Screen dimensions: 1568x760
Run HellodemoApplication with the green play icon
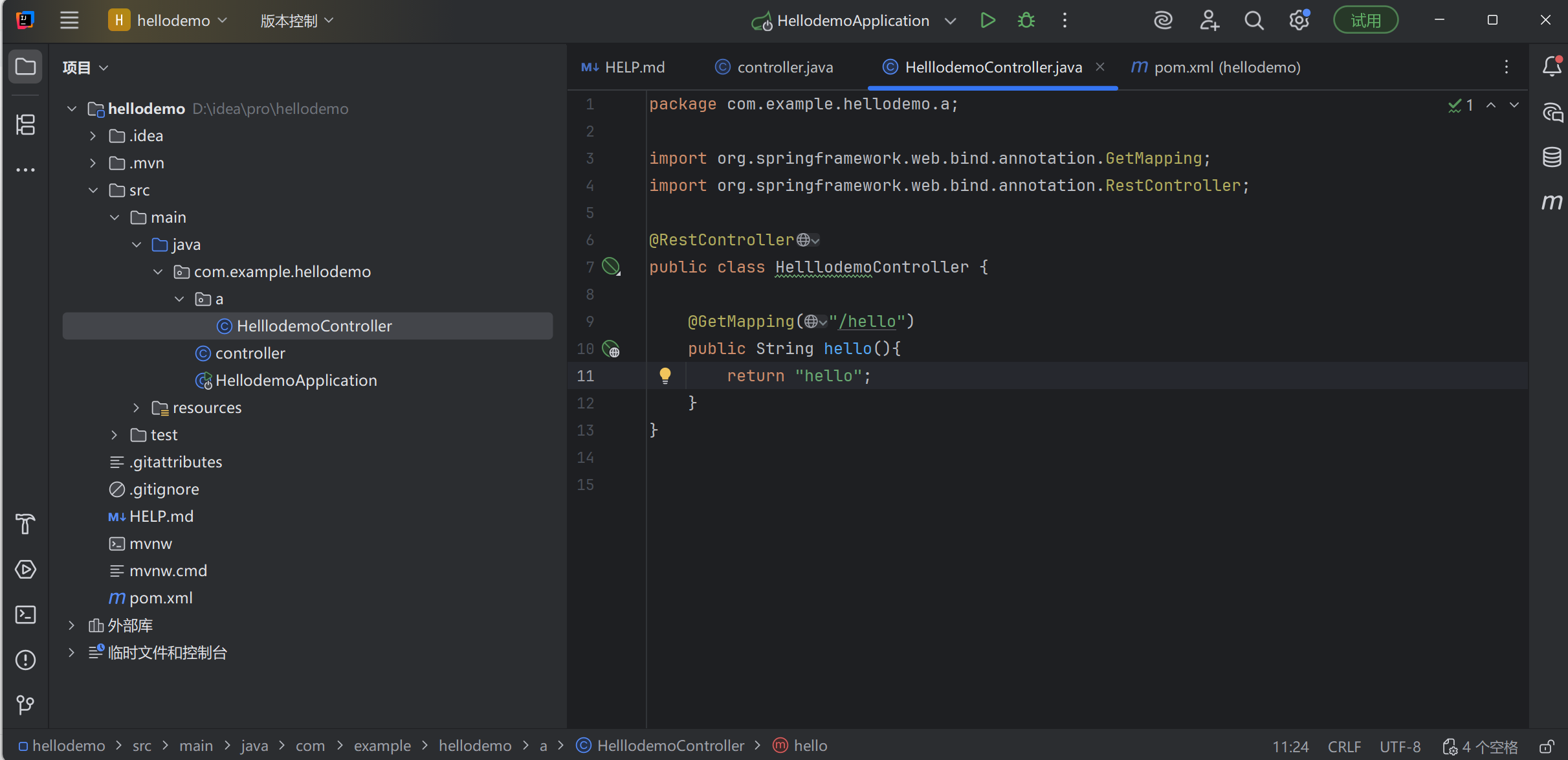click(x=988, y=21)
